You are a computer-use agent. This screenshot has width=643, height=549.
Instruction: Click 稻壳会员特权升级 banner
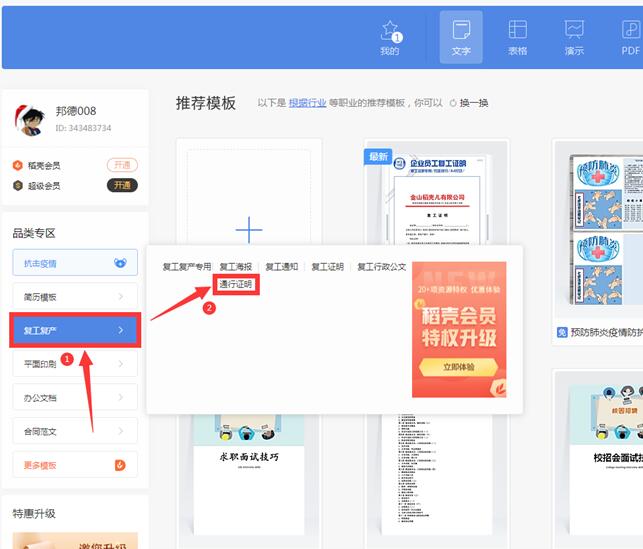tap(459, 330)
